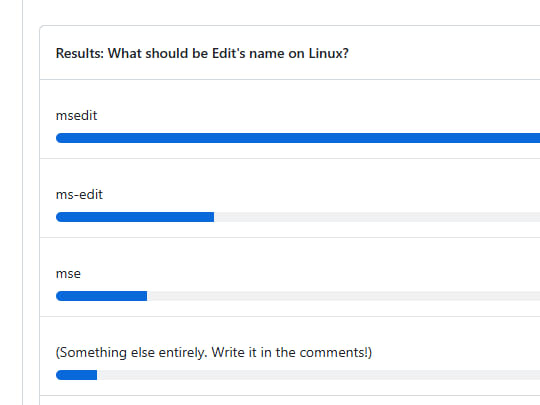The width and height of the screenshot is (540, 405).
Task: Click gray unfilled part of 'Something else' bar
Action: (319, 375)
